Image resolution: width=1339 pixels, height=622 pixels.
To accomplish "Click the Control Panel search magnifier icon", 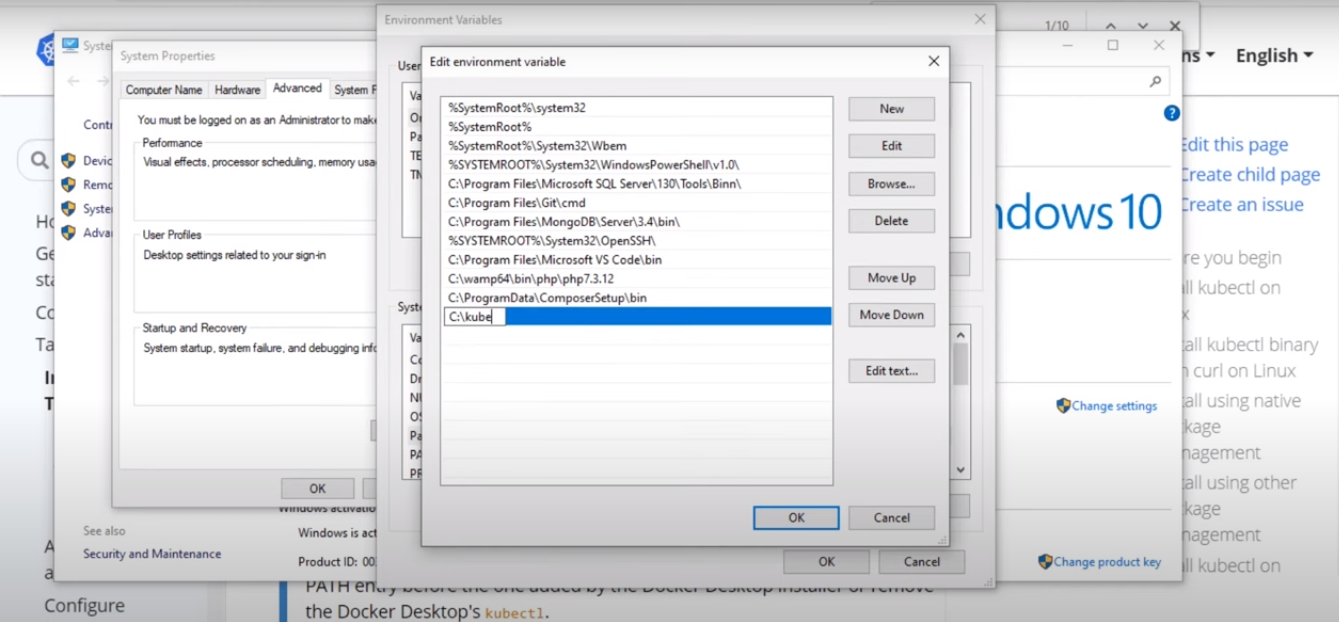I will tap(1155, 82).
